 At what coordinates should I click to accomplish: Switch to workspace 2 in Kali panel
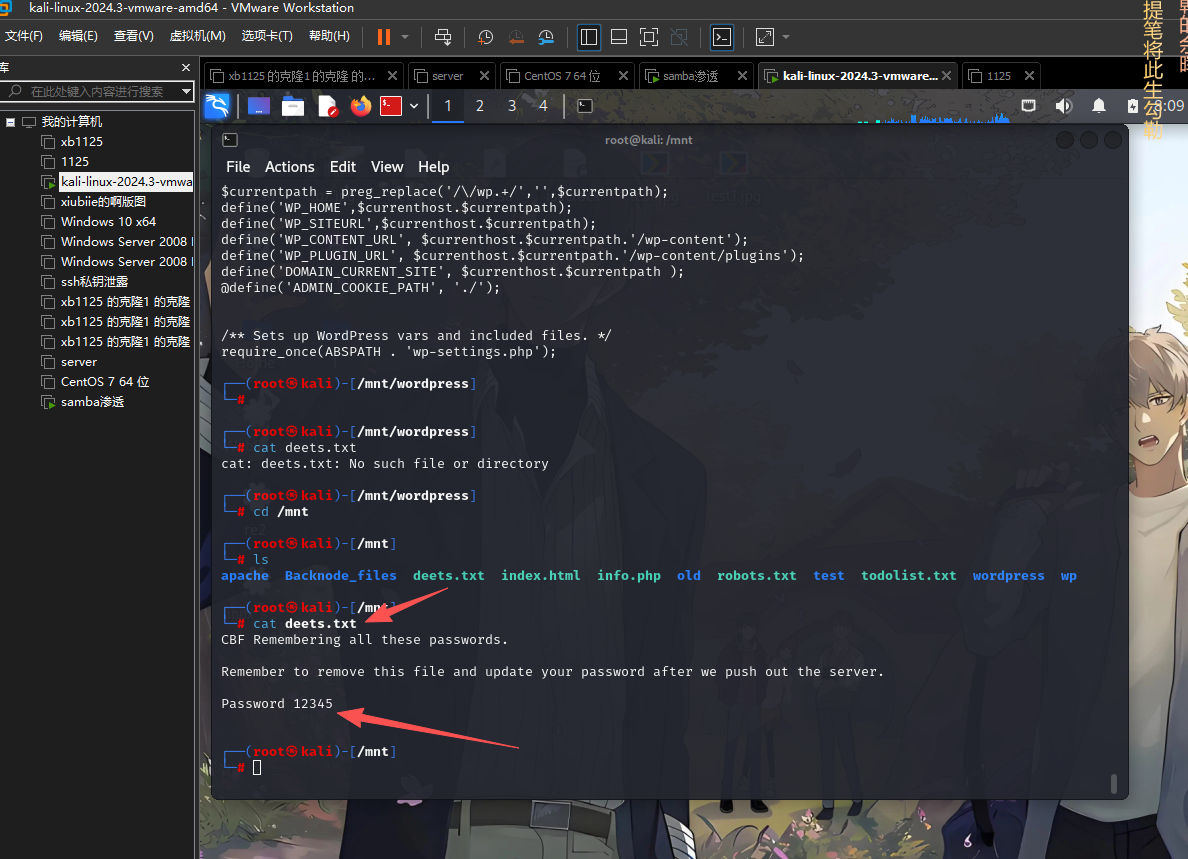[x=480, y=105]
